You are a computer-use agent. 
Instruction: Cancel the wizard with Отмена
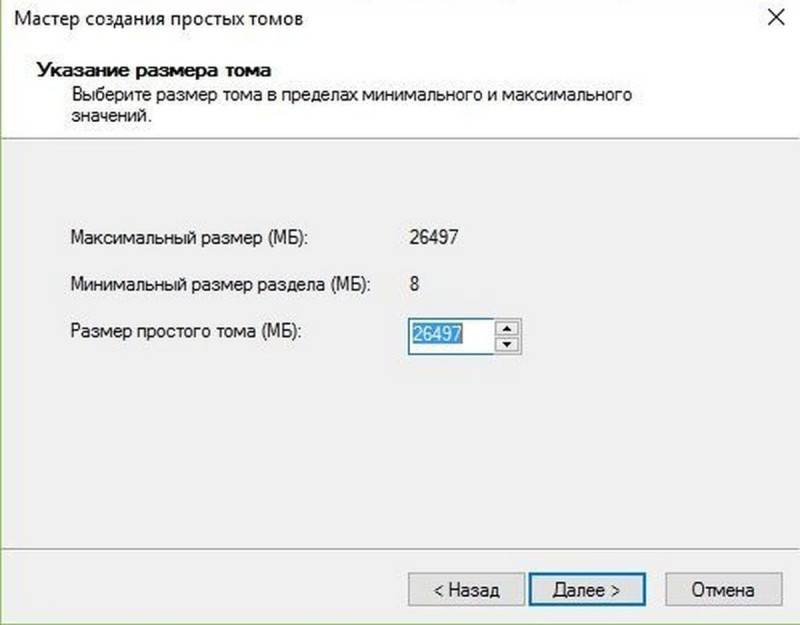coord(723,589)
